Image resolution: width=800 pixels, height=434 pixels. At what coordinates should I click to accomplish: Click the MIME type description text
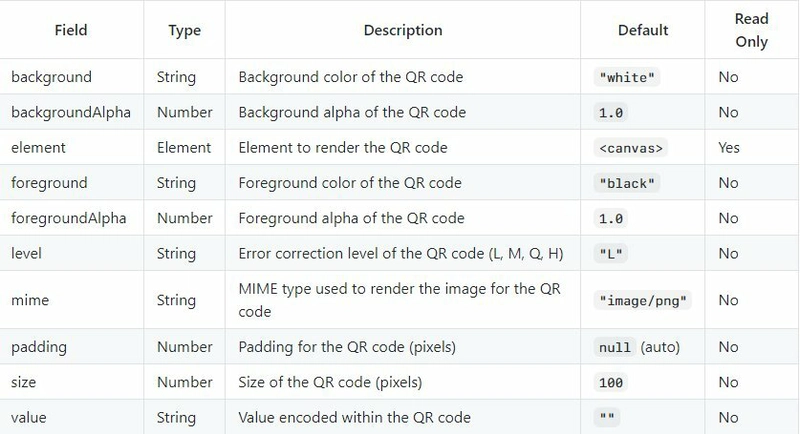(399, 300)
